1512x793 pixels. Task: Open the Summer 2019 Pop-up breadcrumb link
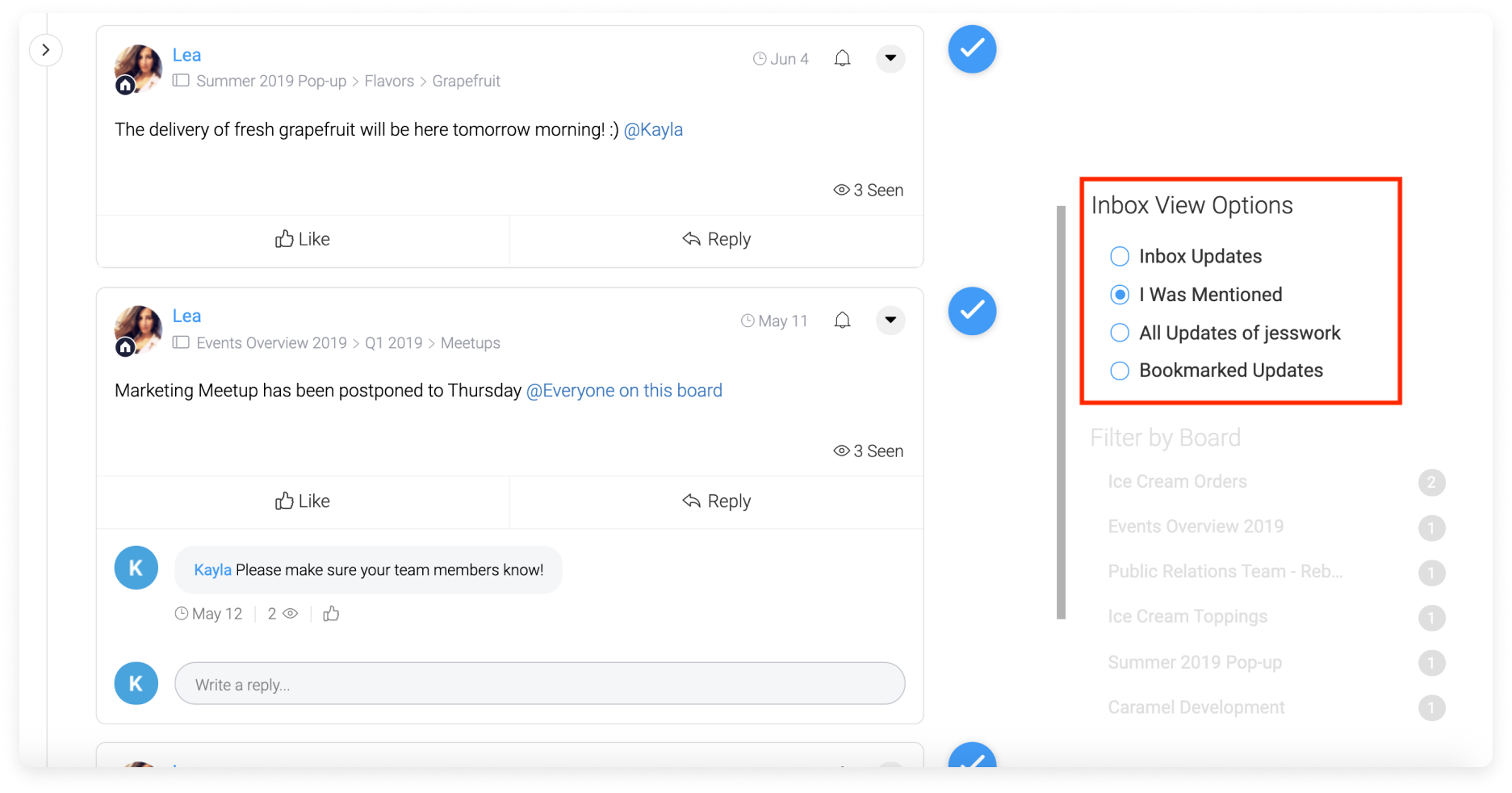coord(271,81)
